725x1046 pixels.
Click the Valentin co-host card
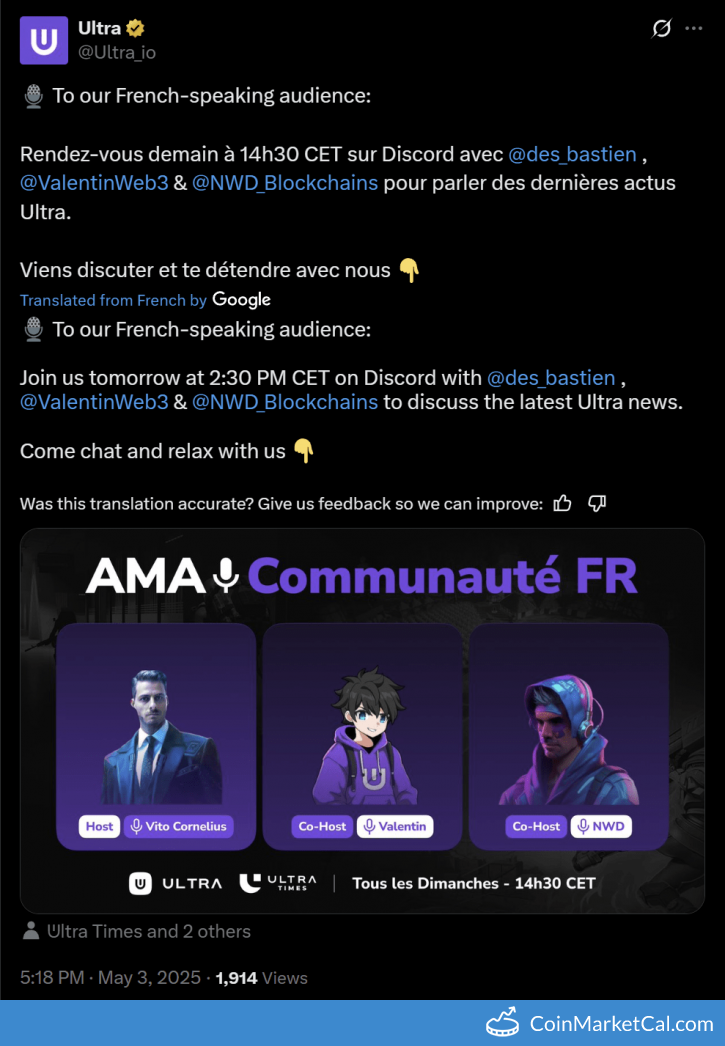click(x=362, y=737)
